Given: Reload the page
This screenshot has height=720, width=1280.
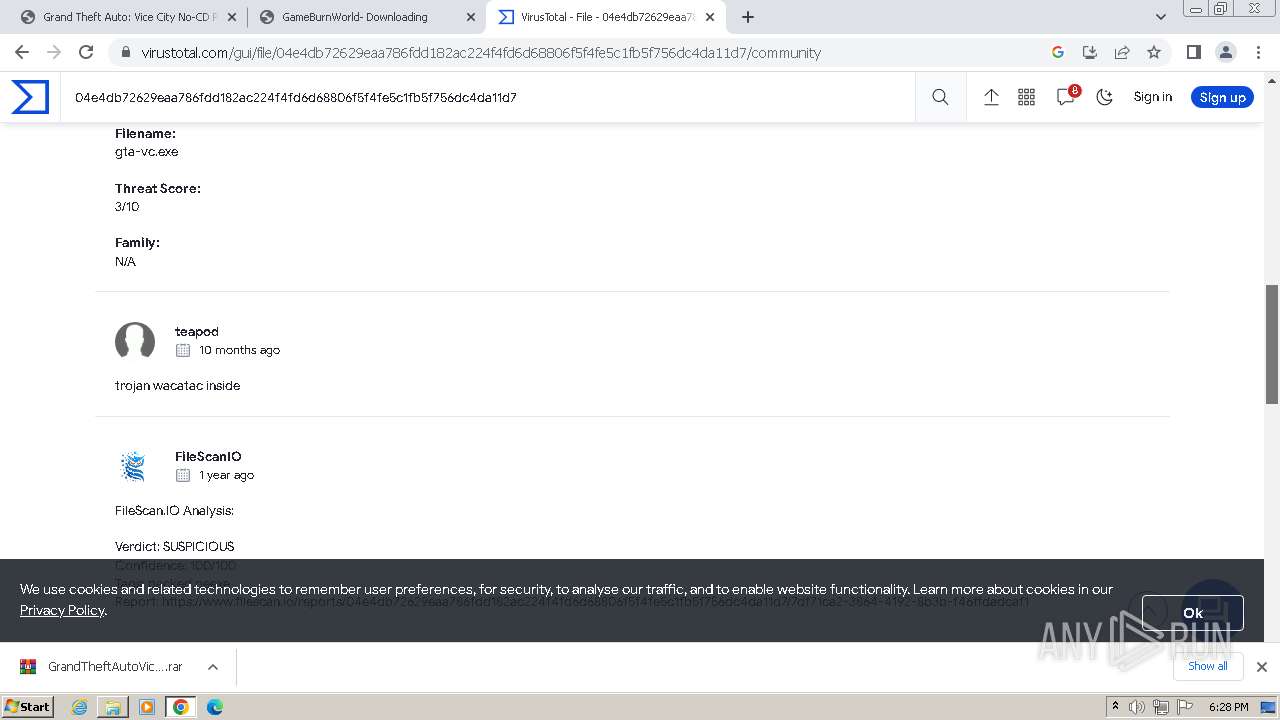Looking at the screenshot, I should click(x=86, y=52).
